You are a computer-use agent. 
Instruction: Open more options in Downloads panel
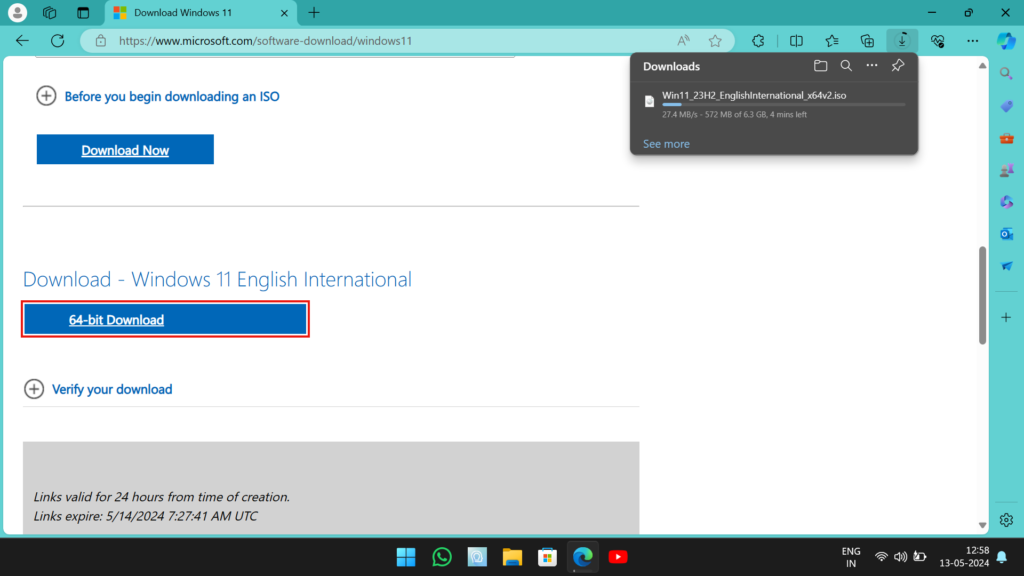tap(872, 65)
